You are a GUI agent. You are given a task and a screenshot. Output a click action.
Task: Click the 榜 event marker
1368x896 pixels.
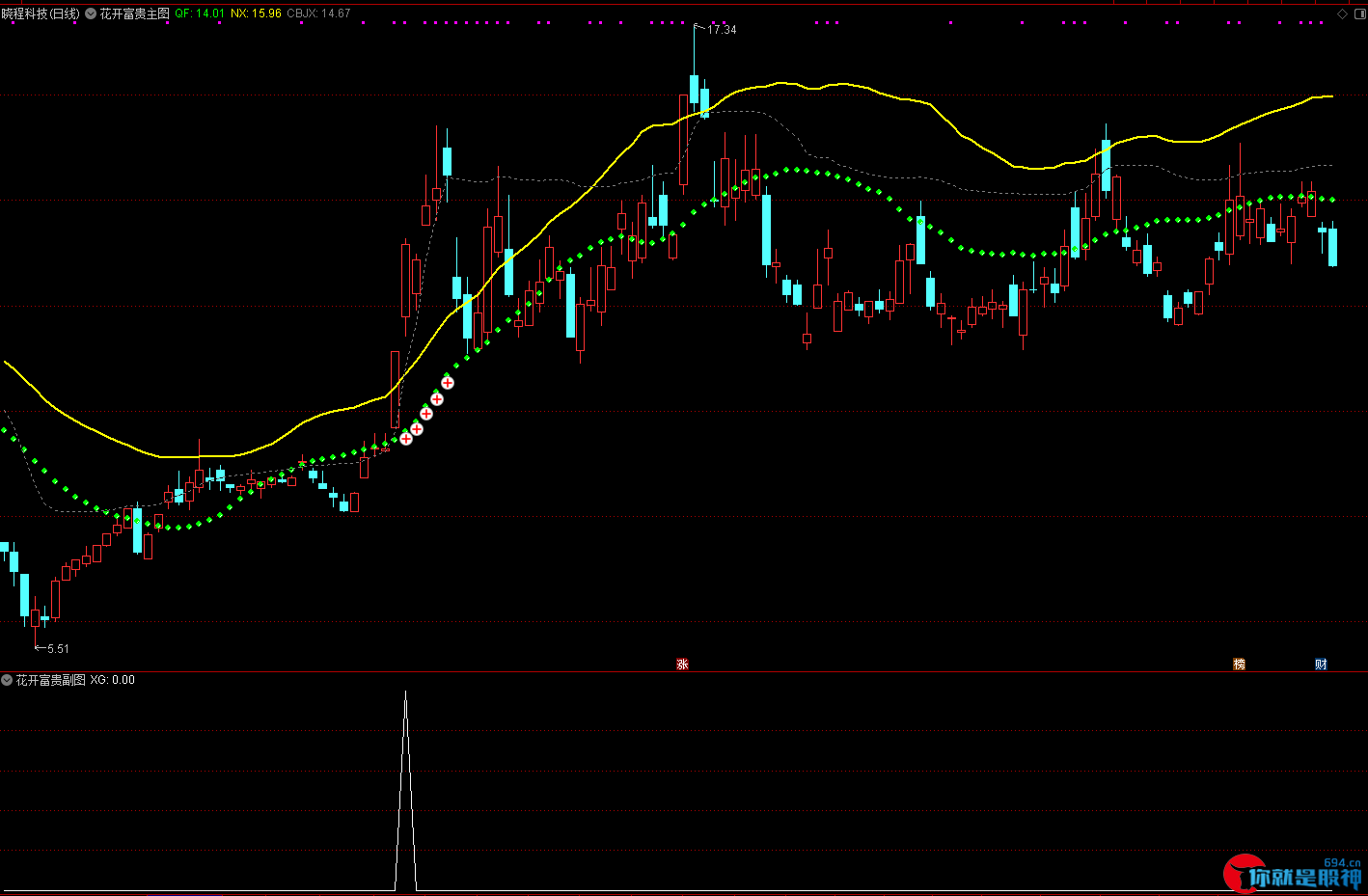tap(1239, 664)
